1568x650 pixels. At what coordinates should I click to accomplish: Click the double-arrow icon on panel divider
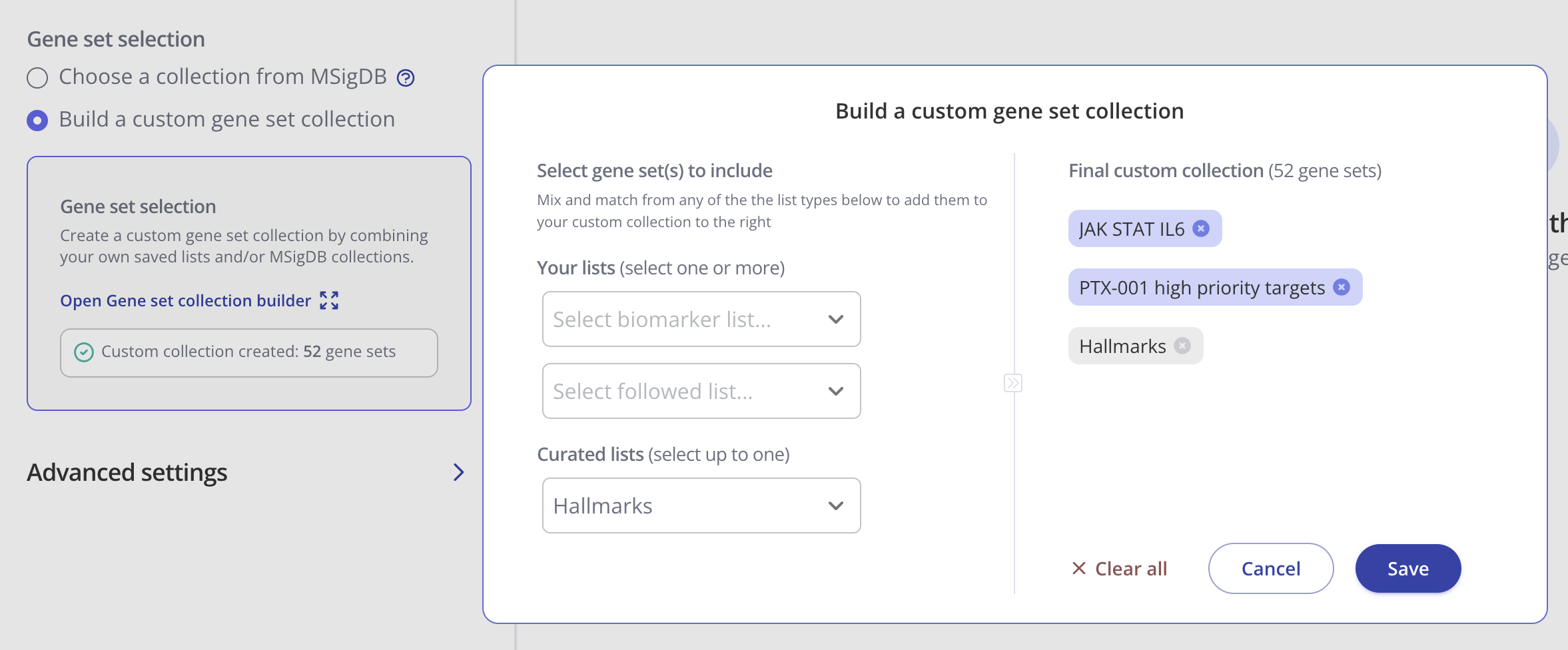1013,383
